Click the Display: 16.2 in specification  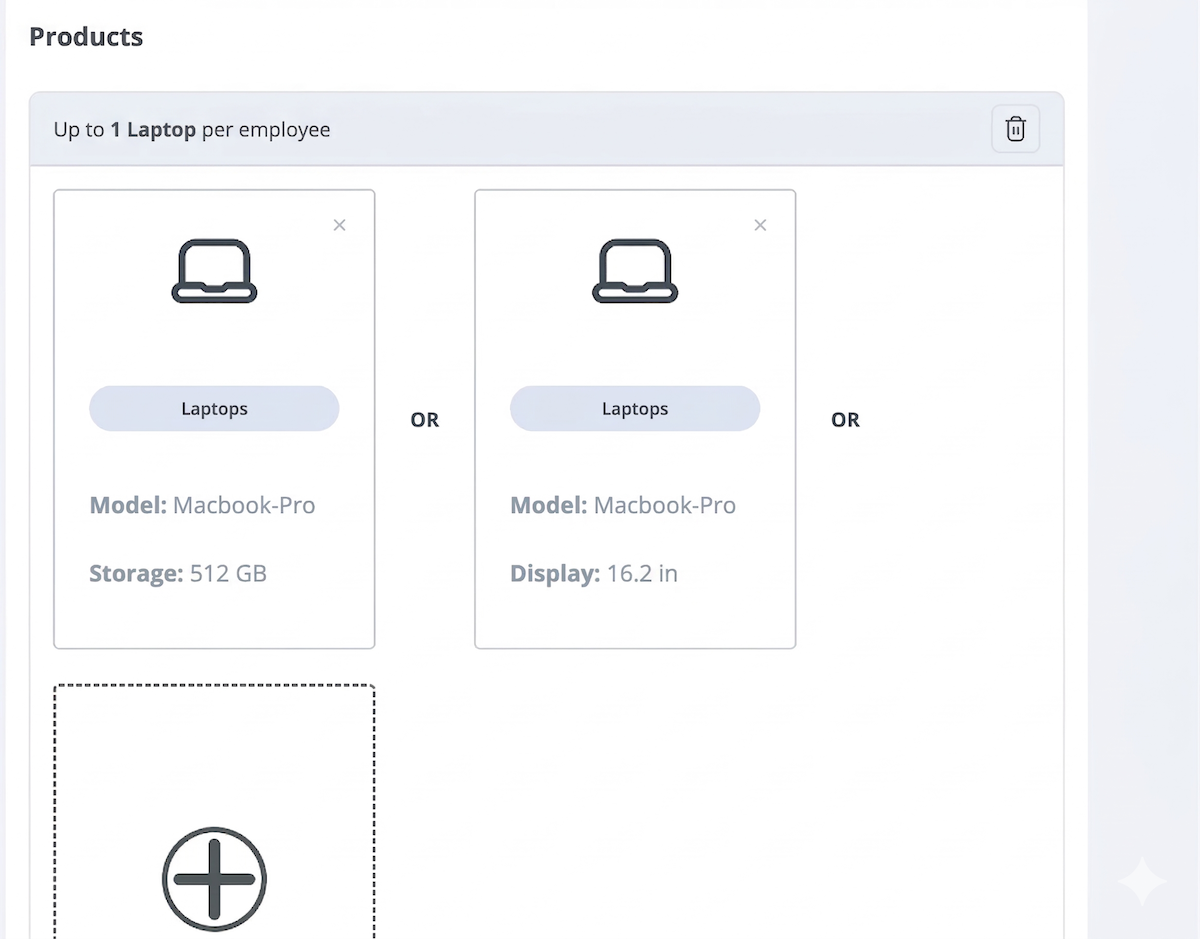point(594,574)
